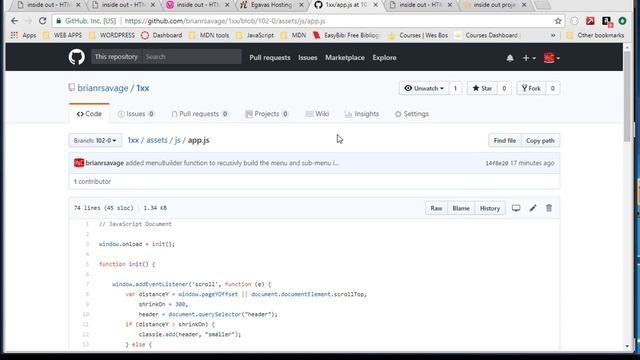Click the 1xx repository name link

[143, 88]
